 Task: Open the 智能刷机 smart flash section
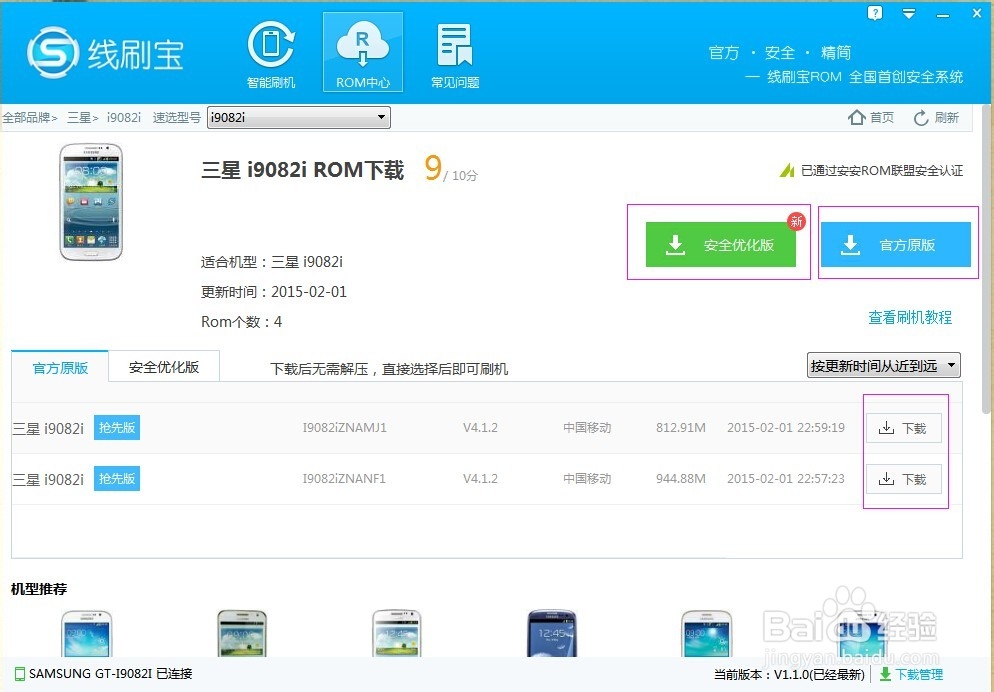[271, 54]
